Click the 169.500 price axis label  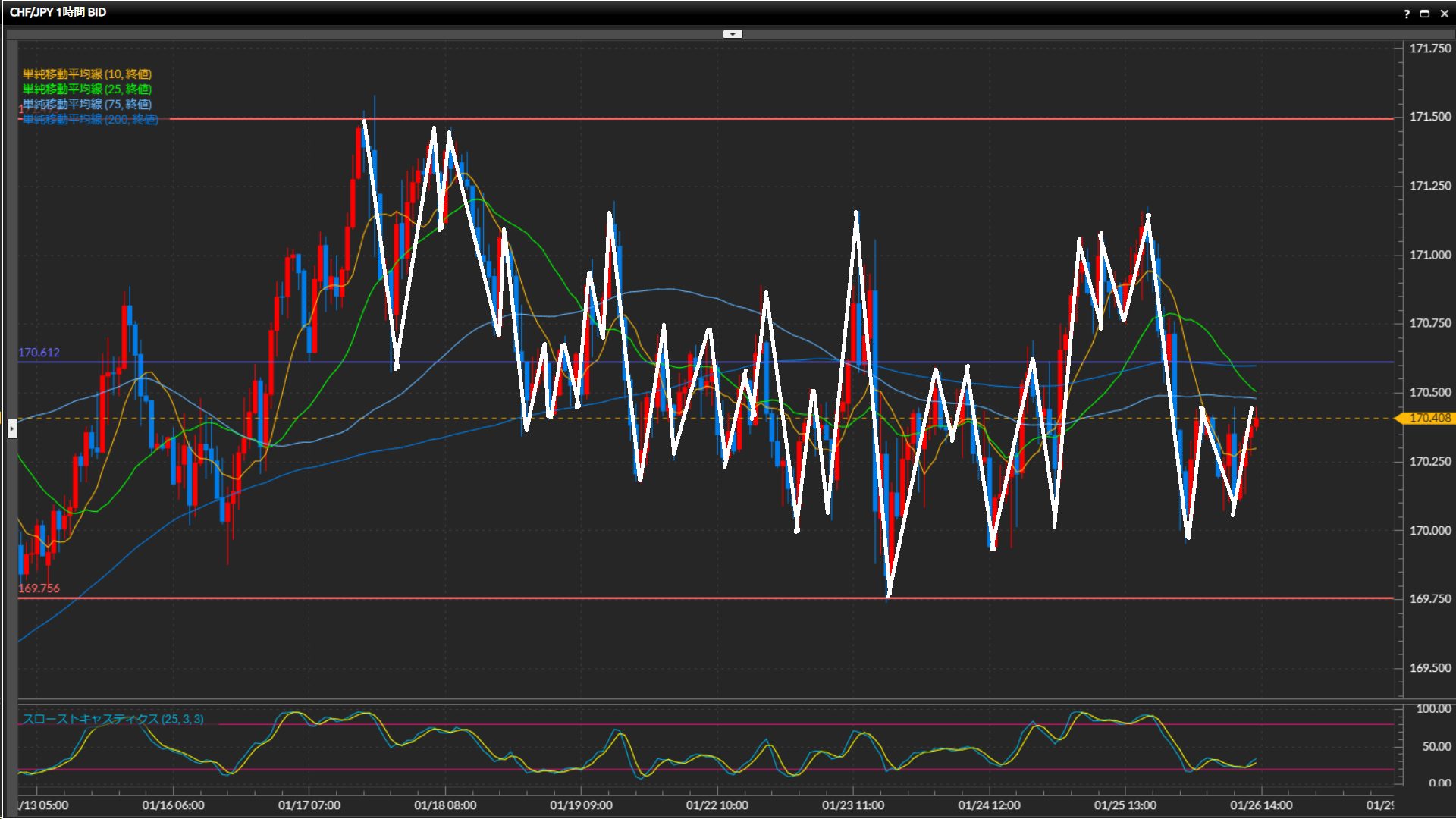[1429, 668]
